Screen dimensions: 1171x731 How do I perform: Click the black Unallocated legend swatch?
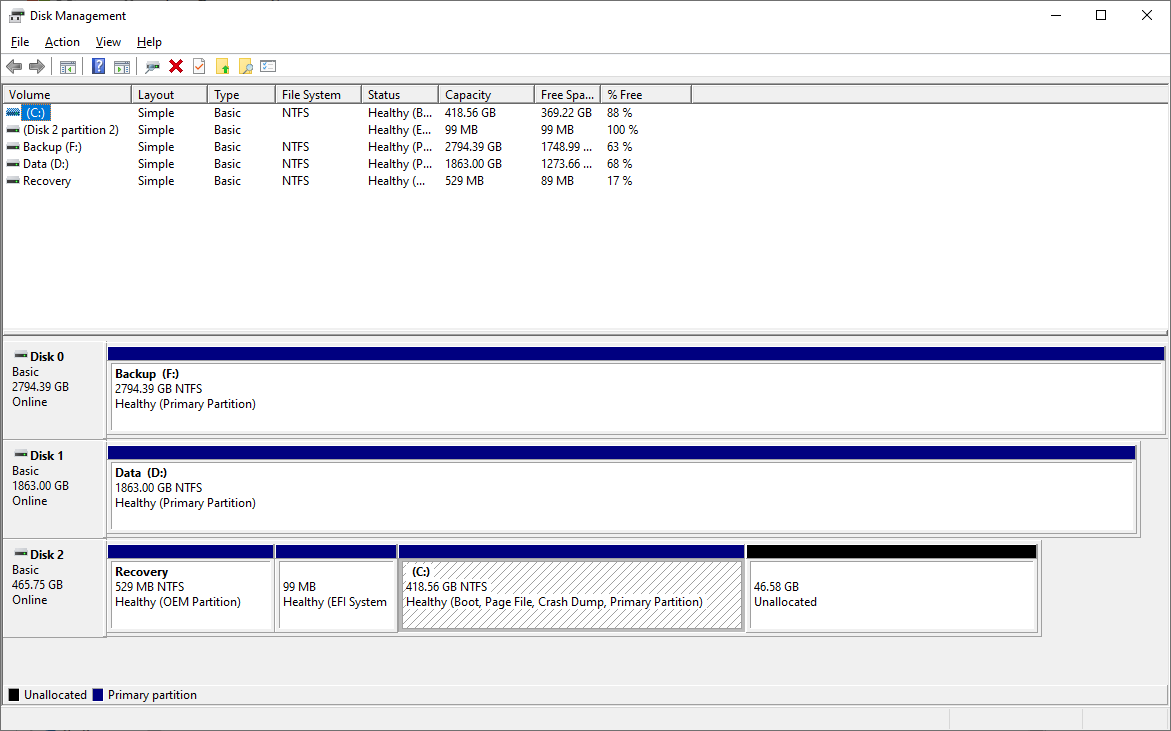coord(13,695)
